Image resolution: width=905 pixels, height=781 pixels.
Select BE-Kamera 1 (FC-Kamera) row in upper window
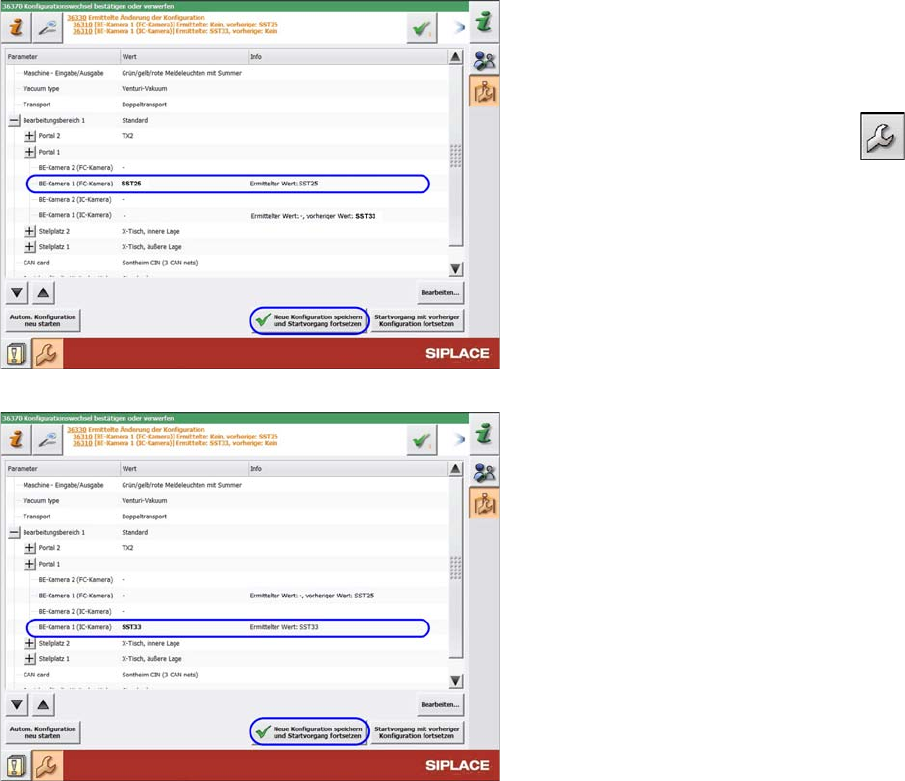tap(227, 184)
